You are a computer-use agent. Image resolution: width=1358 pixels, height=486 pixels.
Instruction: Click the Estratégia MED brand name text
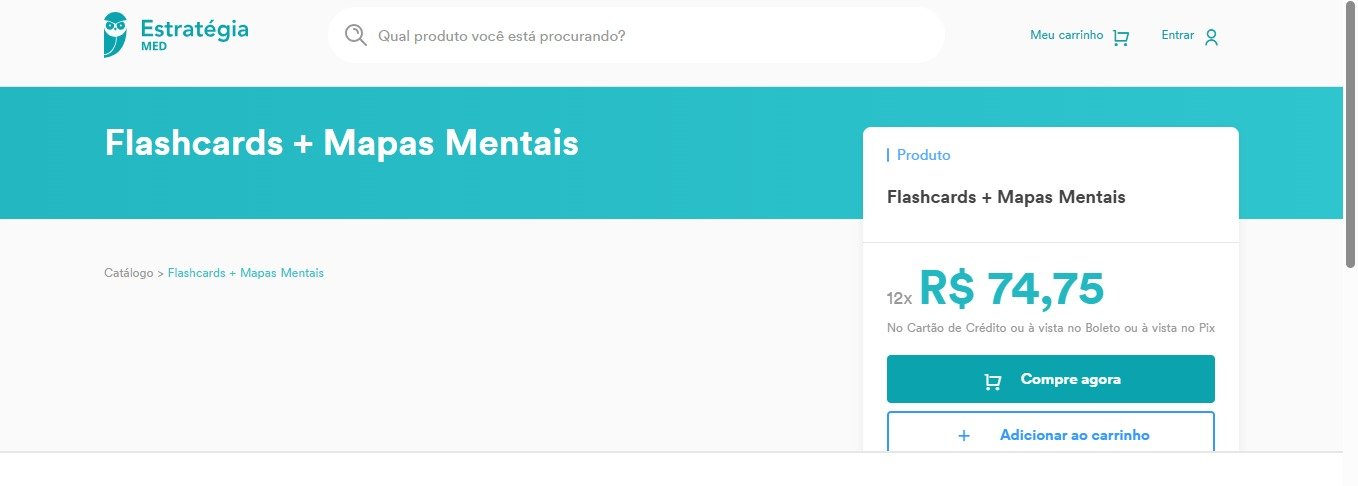(x=194, y=32)
